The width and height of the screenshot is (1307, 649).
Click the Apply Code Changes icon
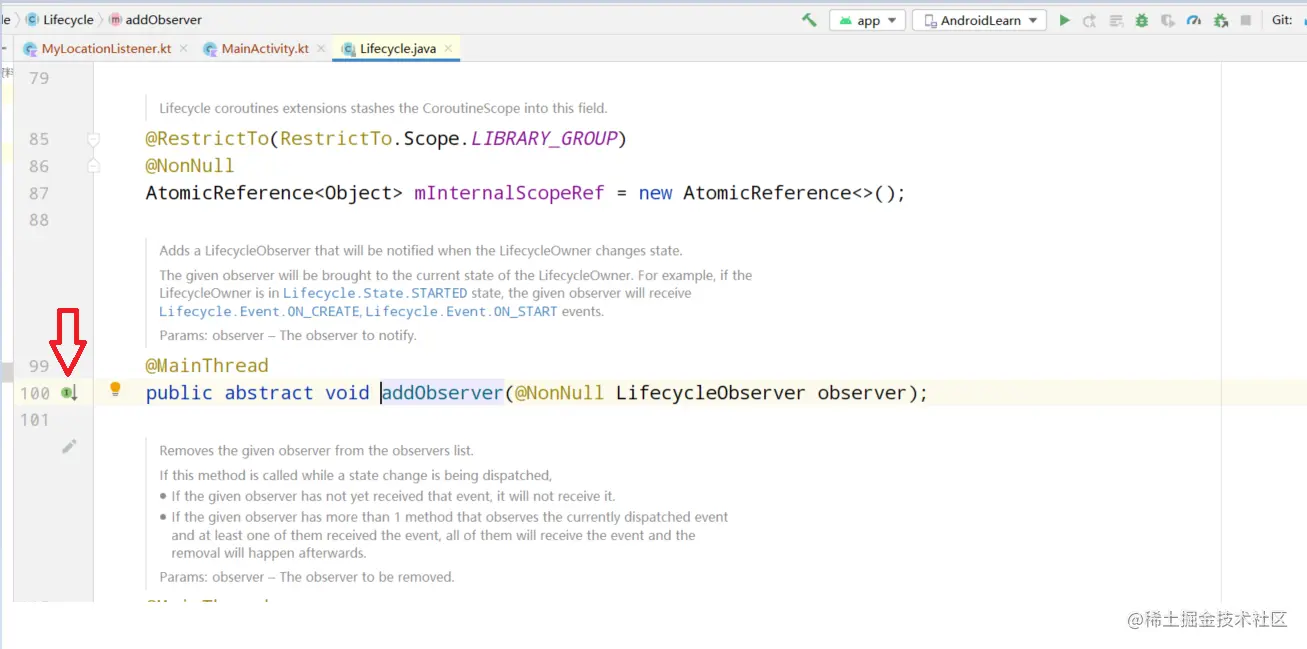tap(1116, 20)
